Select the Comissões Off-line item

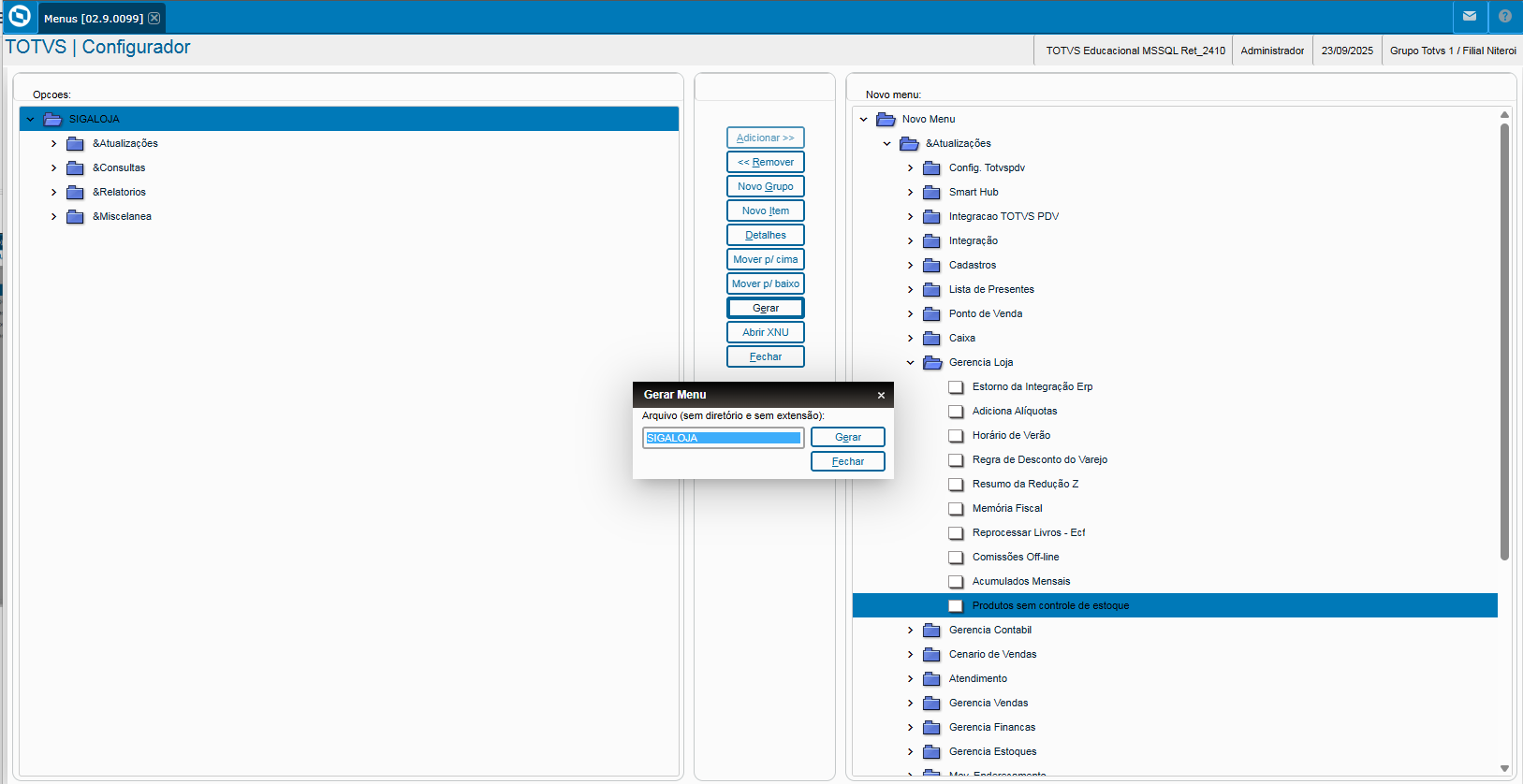tap(1016, 558)
